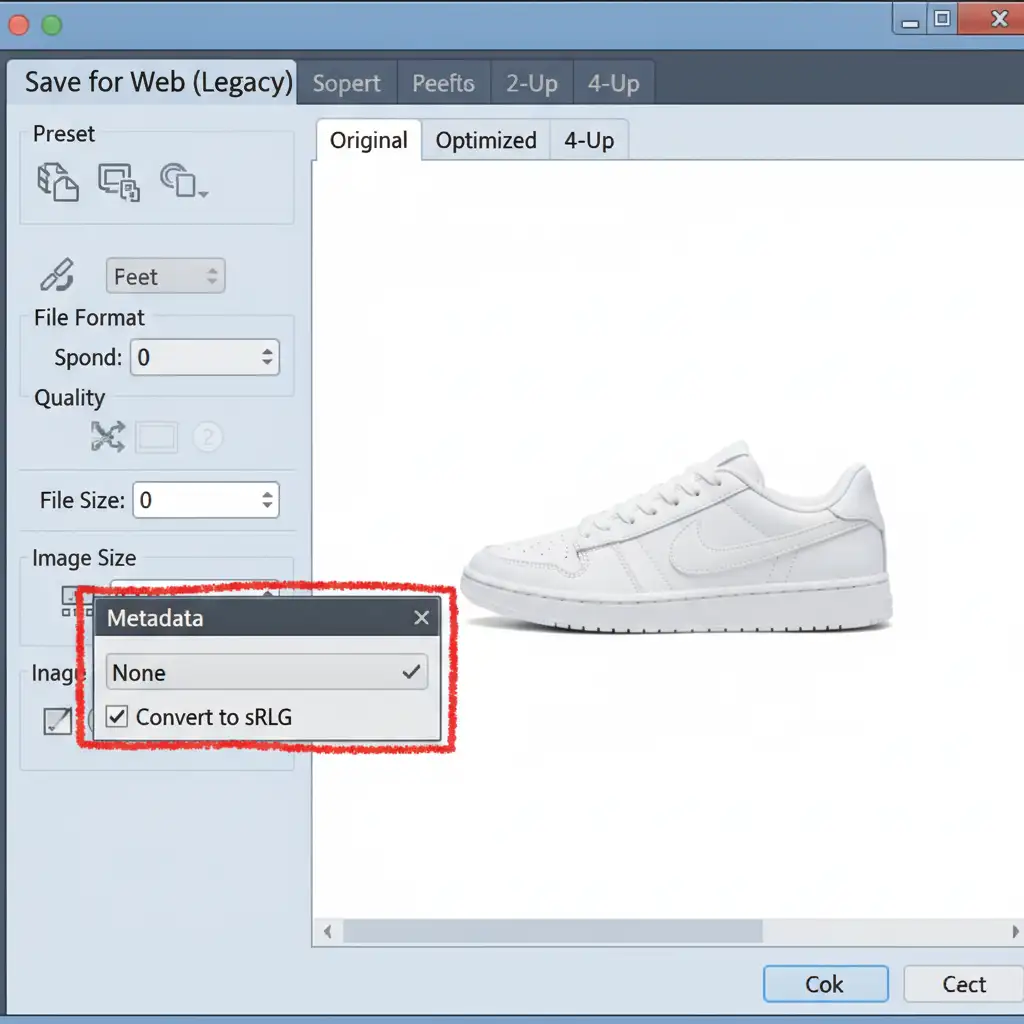Click the rectangle preview icon under Quality
Image resolution: width=1024 pixels, height=1024 pixels.
coord(157,437)
